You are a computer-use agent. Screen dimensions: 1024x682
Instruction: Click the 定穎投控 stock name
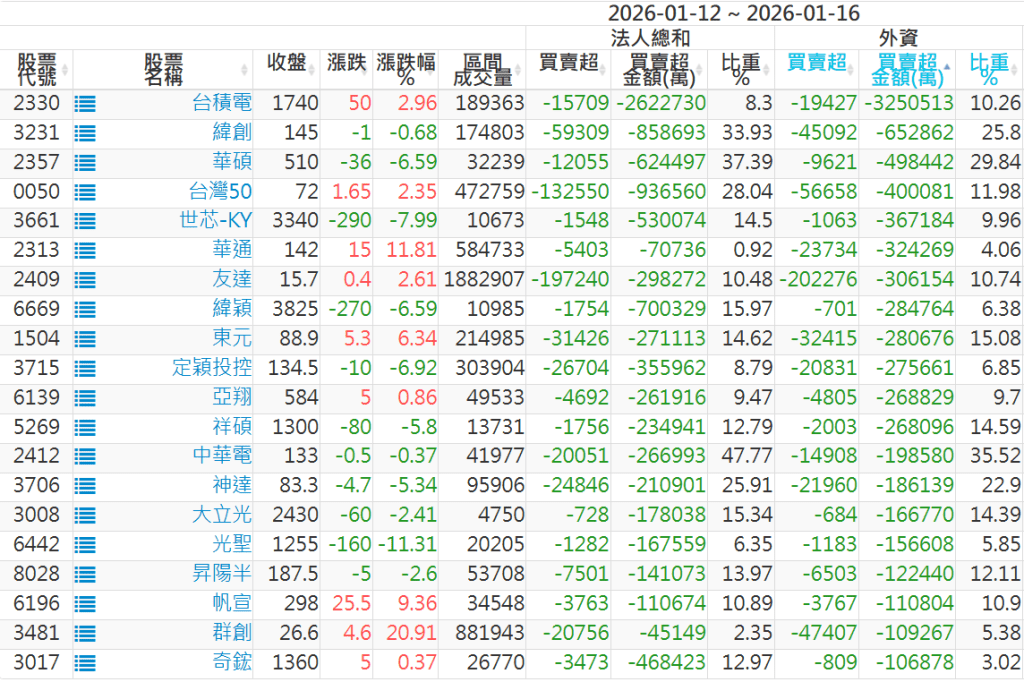[x=211, y=368]
